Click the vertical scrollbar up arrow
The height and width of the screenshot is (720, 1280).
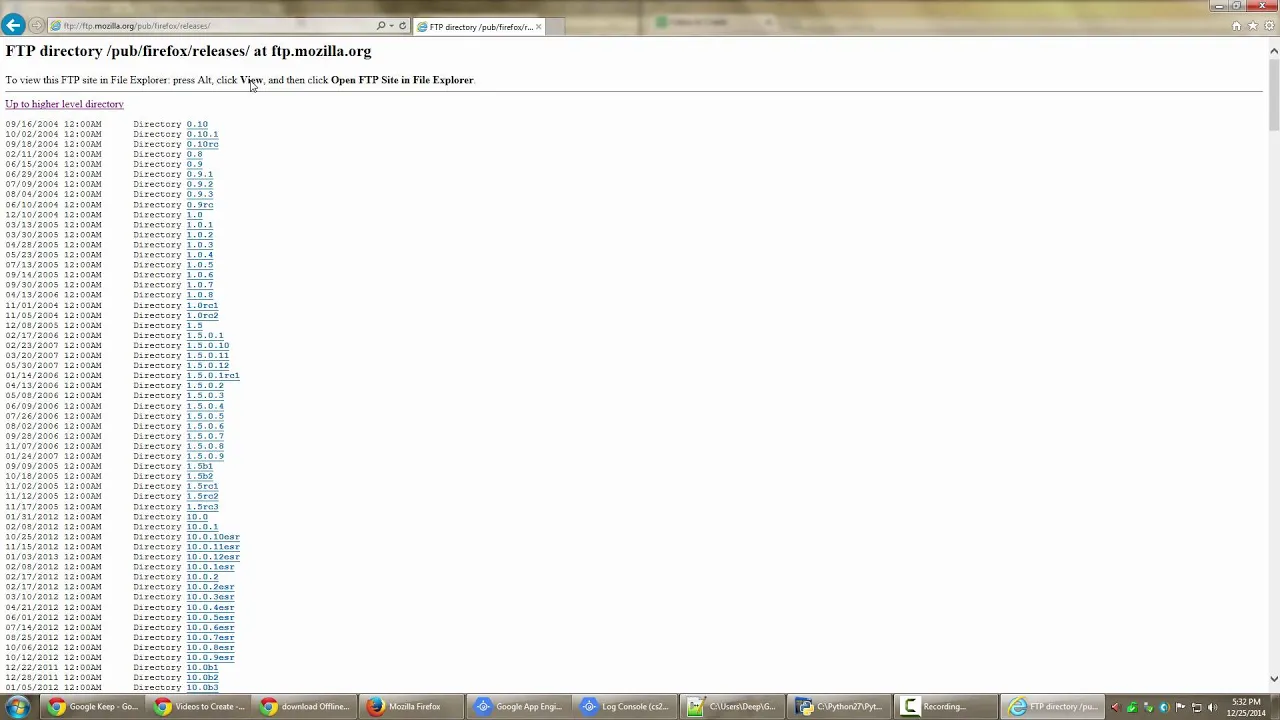(1274, 50)
